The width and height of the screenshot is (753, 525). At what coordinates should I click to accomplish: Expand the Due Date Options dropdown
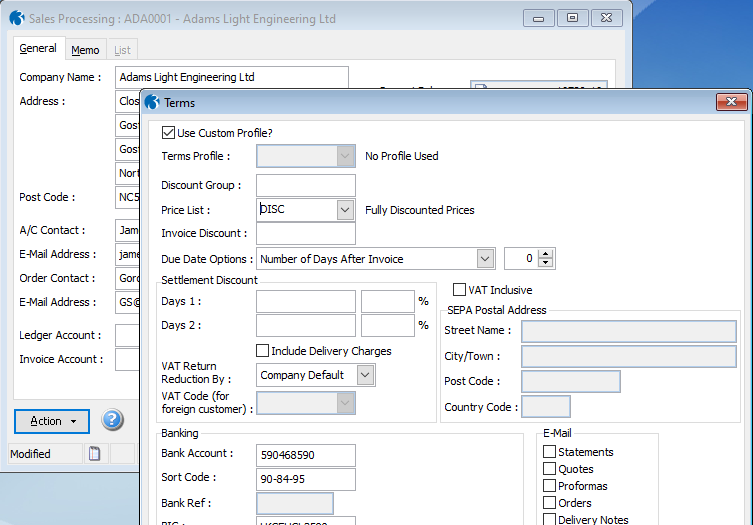[485, 259]
